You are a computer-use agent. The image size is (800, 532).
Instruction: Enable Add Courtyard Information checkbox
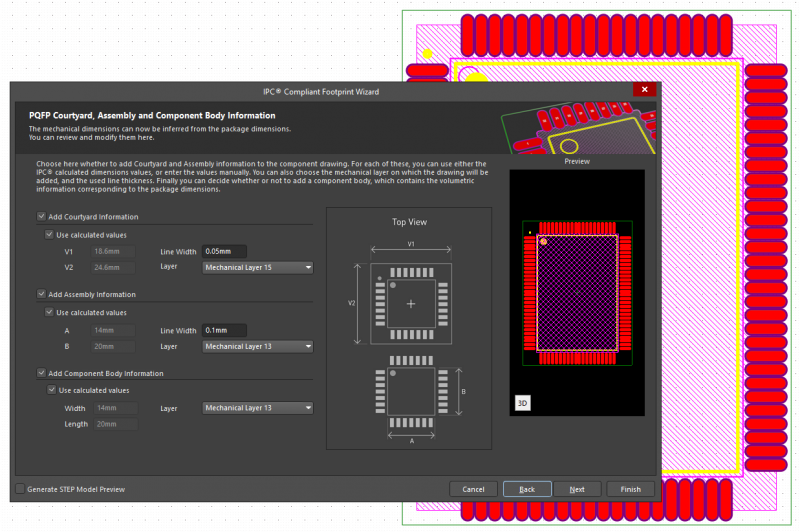(41, 216)
